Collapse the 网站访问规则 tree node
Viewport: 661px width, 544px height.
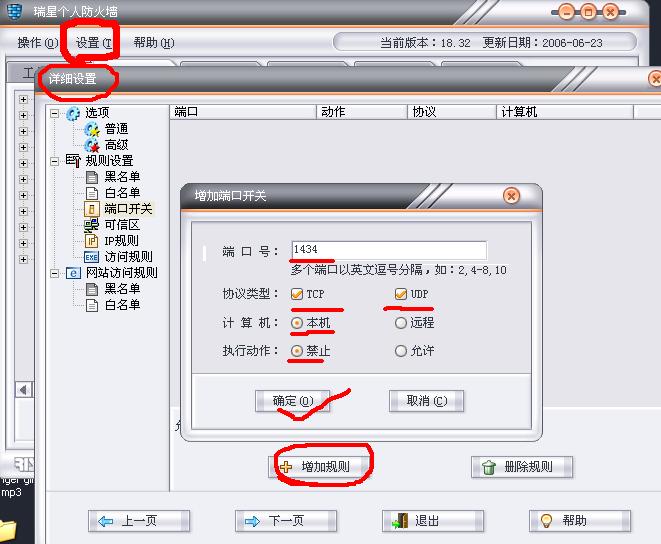(x=54, y=274)
